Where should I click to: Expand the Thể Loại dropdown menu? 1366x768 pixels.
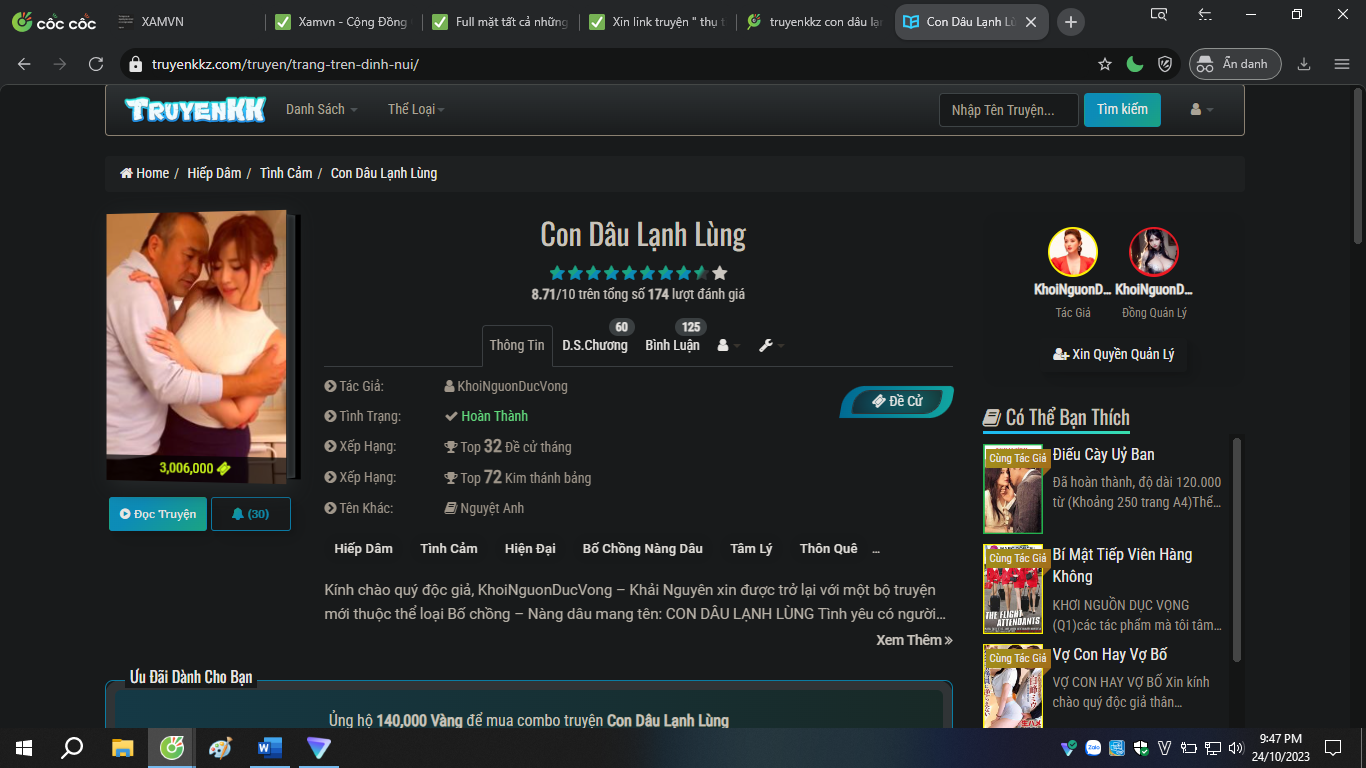(416, 110)
